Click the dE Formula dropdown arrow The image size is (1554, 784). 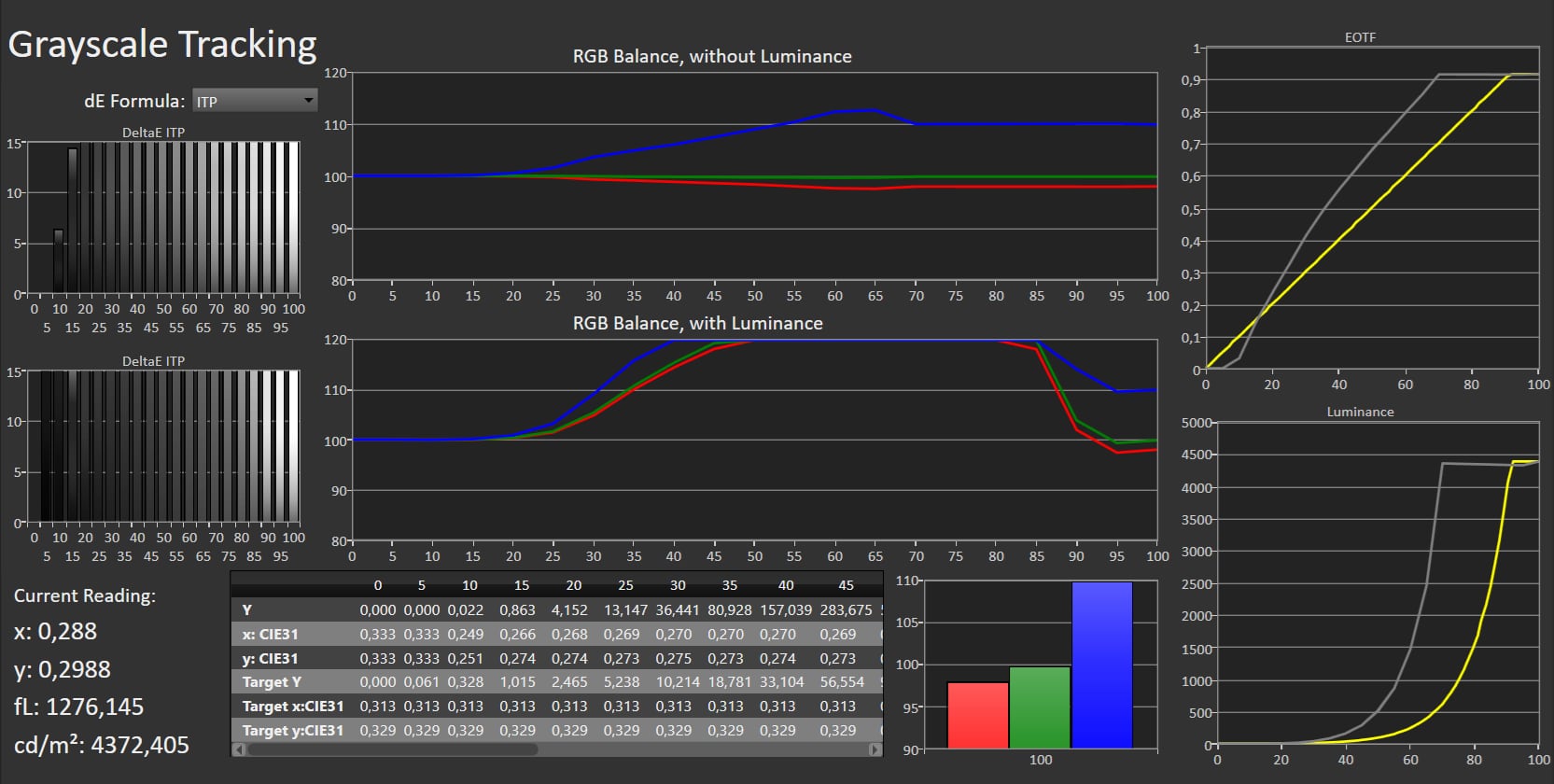tap(308, 101)
